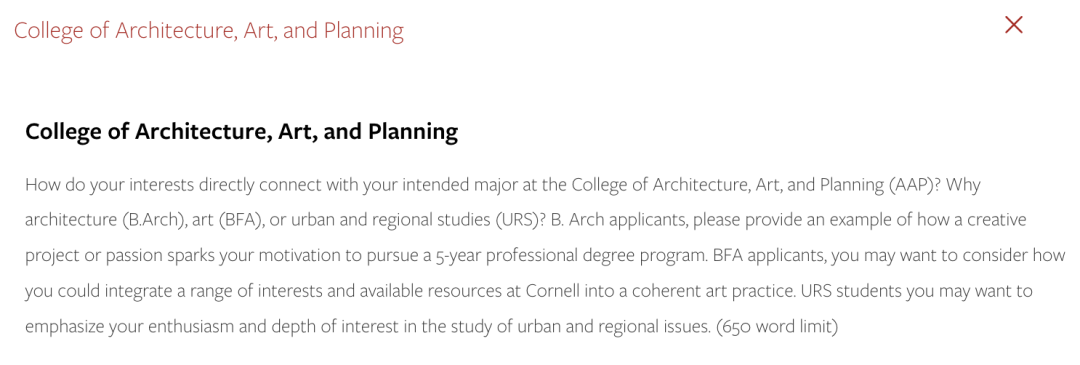Select the bold College of Architecture, Art, and Planning heading
1080x365 pixels.
pyautogui.click(x=242, y=132)
